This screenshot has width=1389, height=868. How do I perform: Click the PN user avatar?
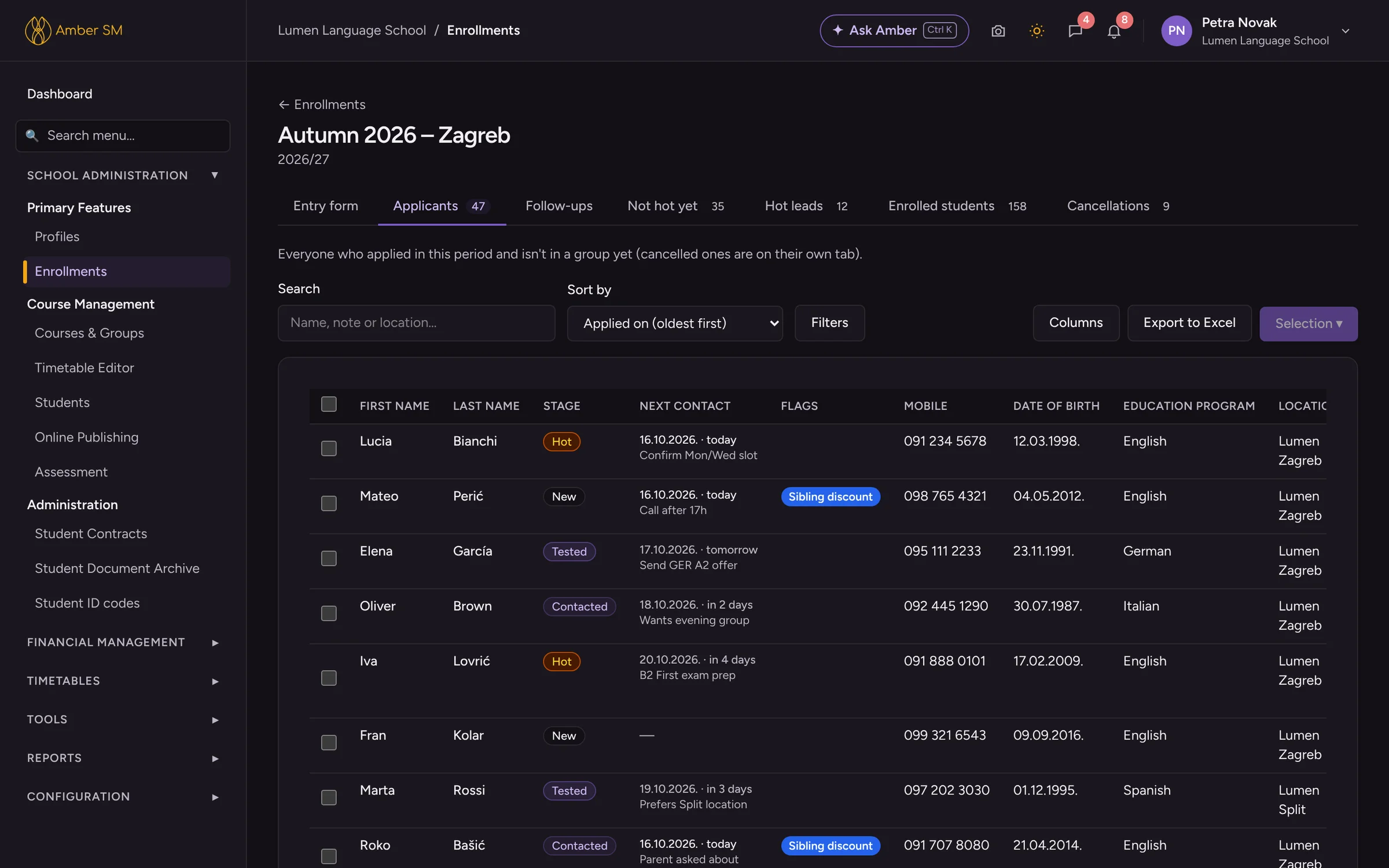tap(1176, 31)
